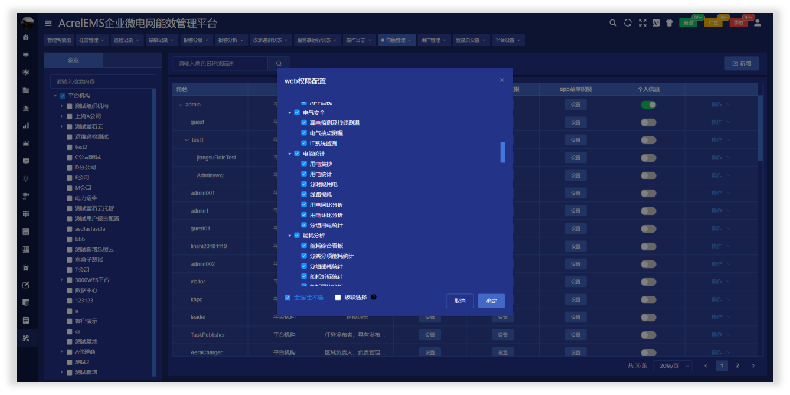Viewport: 790px width, 395px height.
Task: Select the 企业 tab in left panel
Action: (x=74, y=60)
